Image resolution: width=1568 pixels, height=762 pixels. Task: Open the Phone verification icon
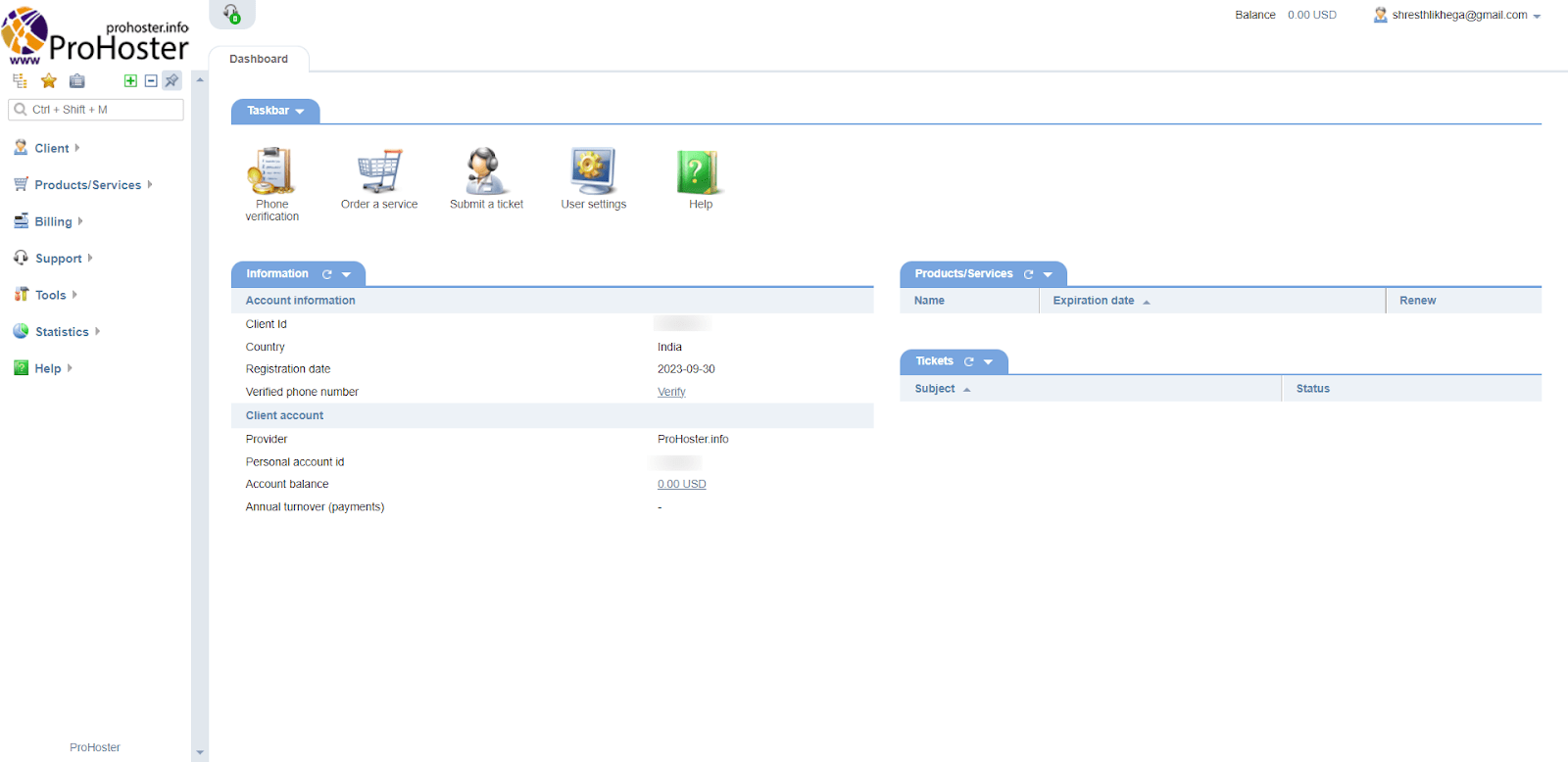pos(271,171)
